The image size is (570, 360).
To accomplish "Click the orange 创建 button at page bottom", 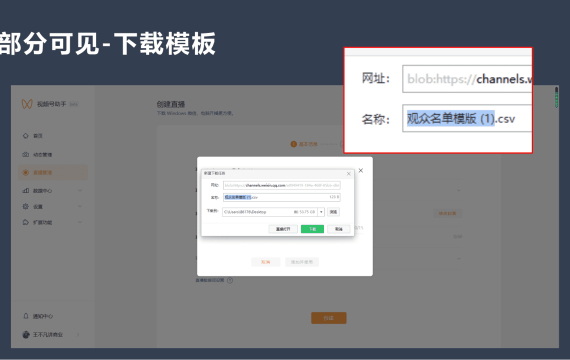I will [x=329, y=318].
